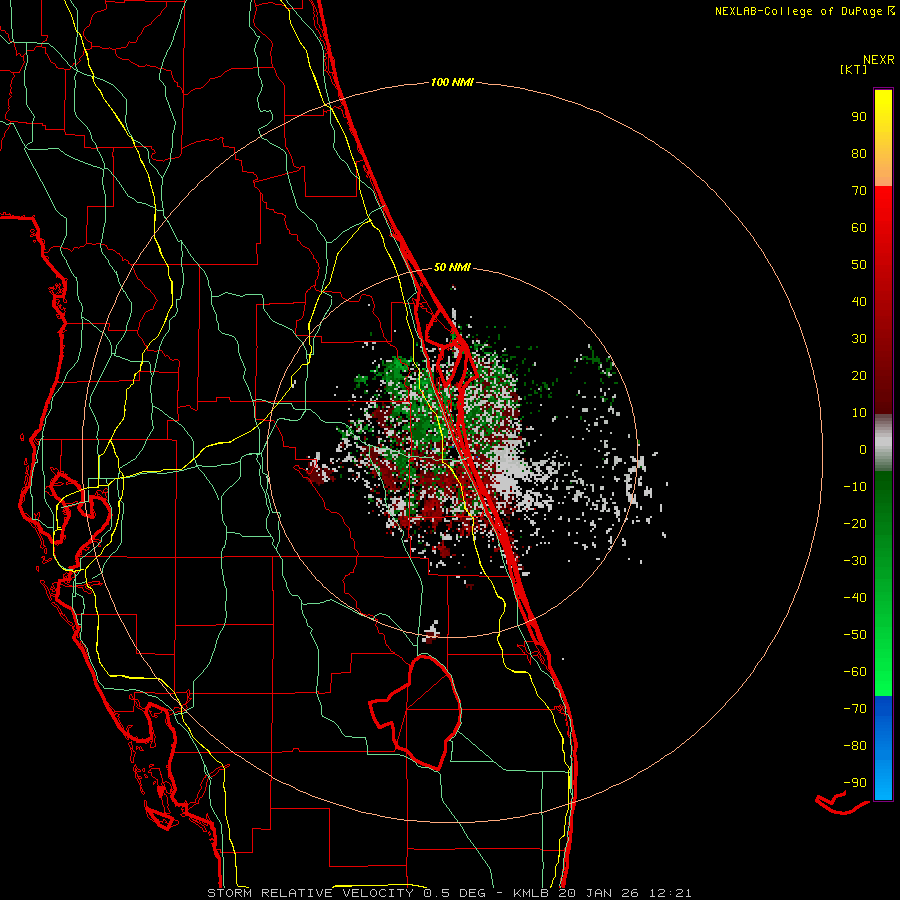Click the Lake Okeechobee red outline
This screenshot has width=900, height=900.
point(416,712)
